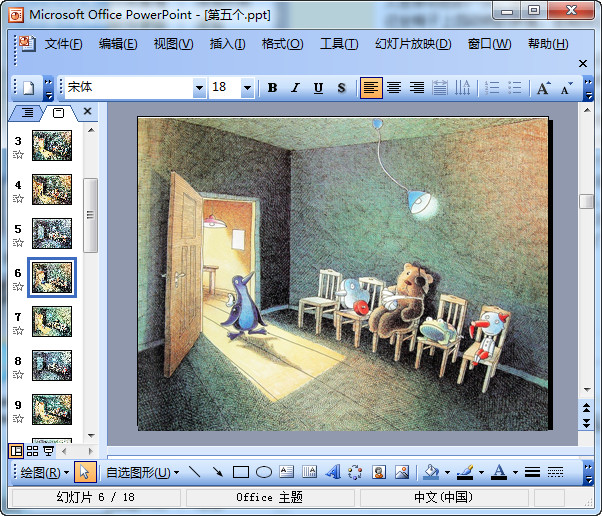Select the Line drawing tool
The width and height of the screenshot is (602, 516).
(195, 472)
